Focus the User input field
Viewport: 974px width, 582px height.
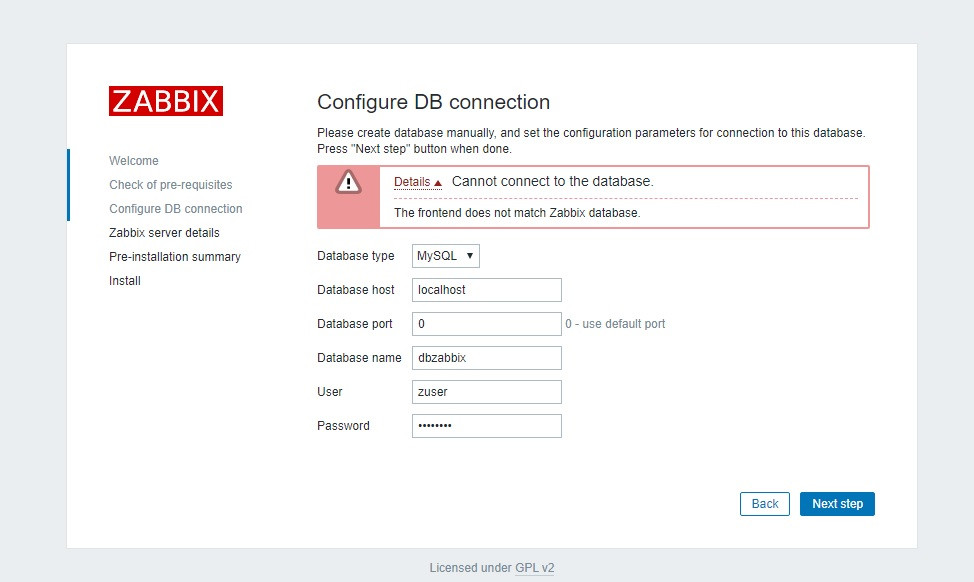(486, 392)
